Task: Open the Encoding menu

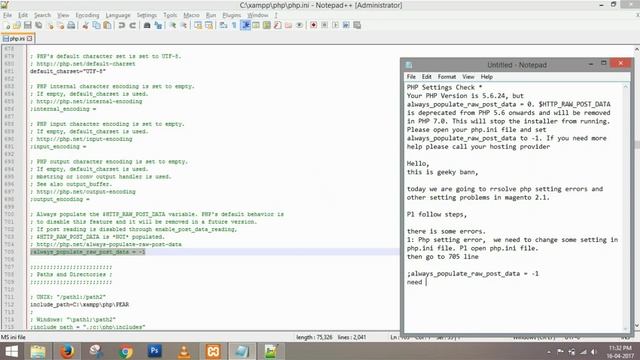Action: pos(87,15)
